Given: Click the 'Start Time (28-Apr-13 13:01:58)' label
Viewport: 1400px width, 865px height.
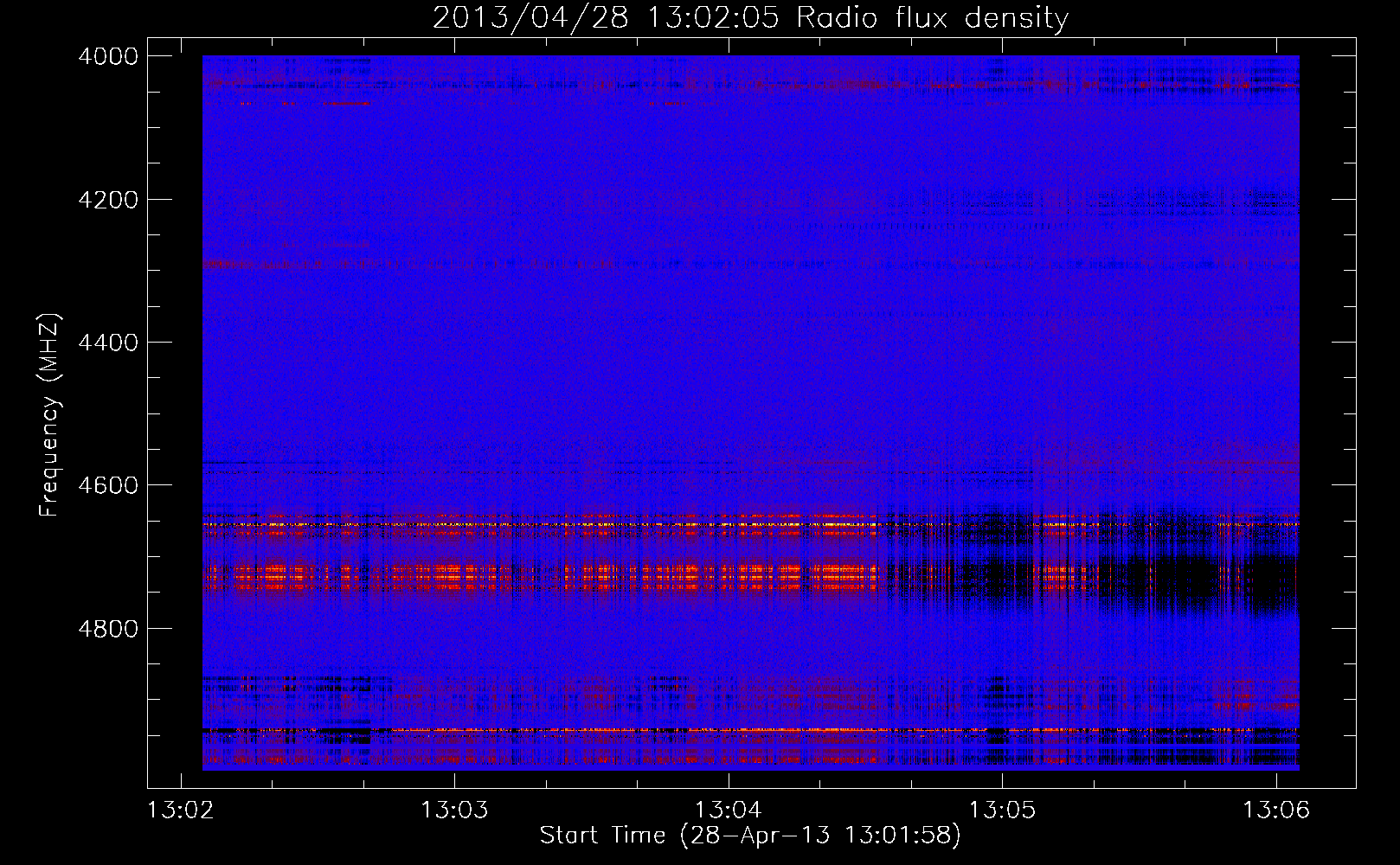Looking at the screenshot, I should tap(750, 836).
